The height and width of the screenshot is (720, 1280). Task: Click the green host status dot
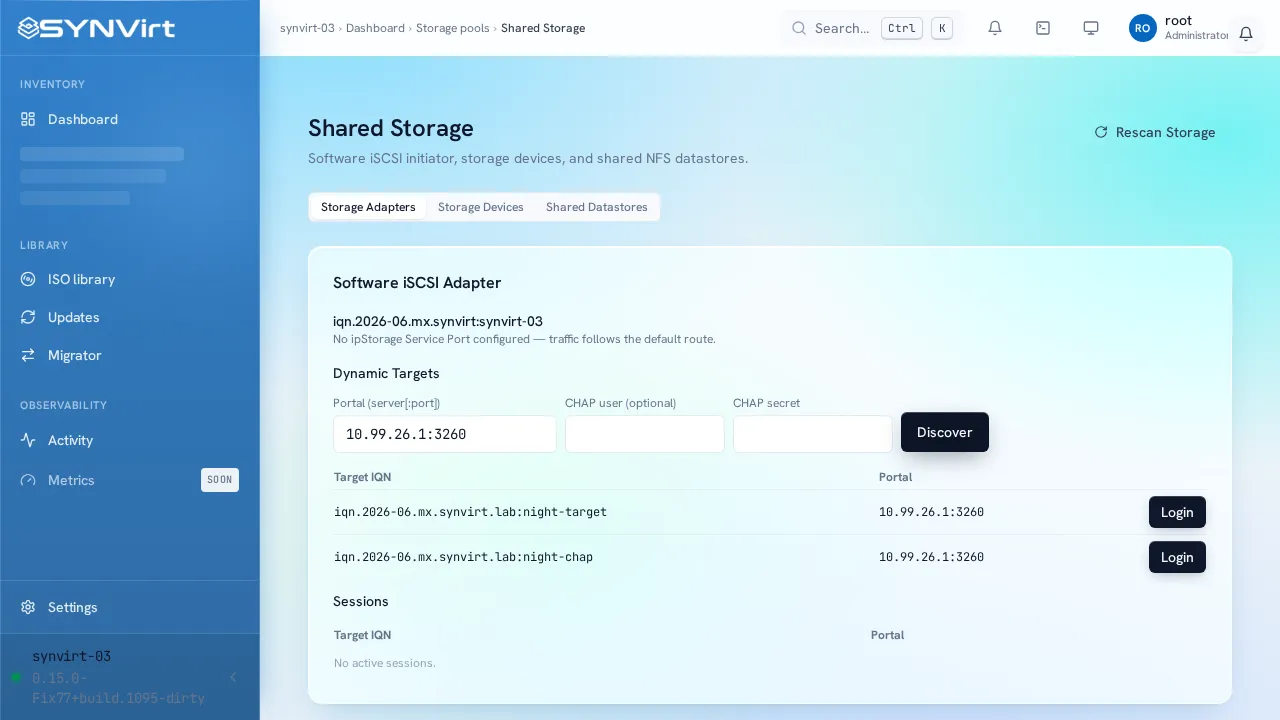tap(16, 677)
